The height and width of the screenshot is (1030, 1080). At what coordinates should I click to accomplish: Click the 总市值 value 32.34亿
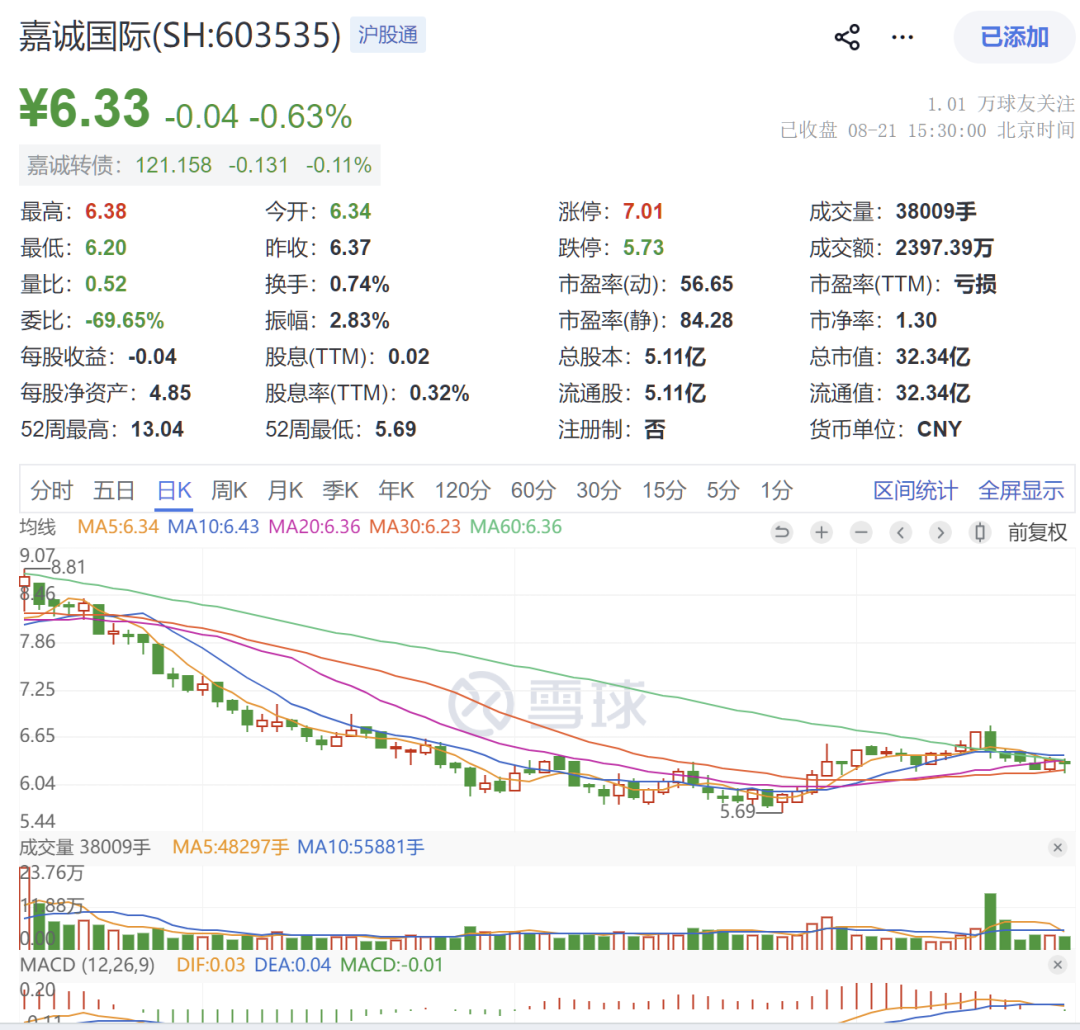pos(933,357)
